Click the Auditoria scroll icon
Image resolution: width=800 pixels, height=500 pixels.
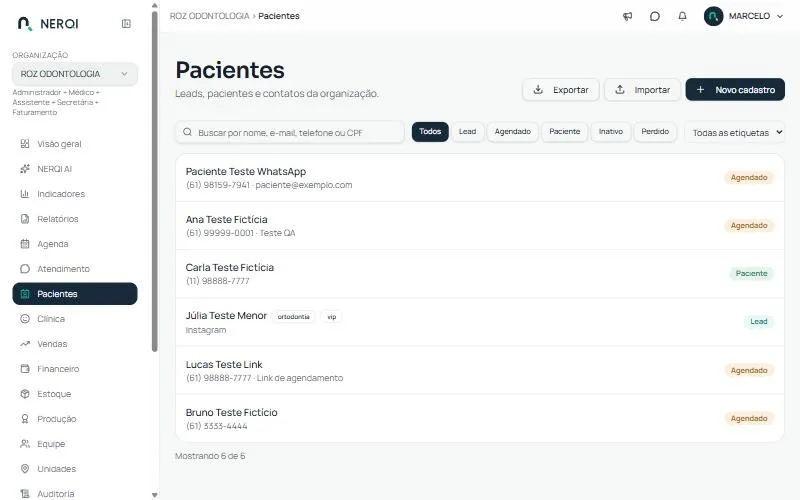click(24, 494)
